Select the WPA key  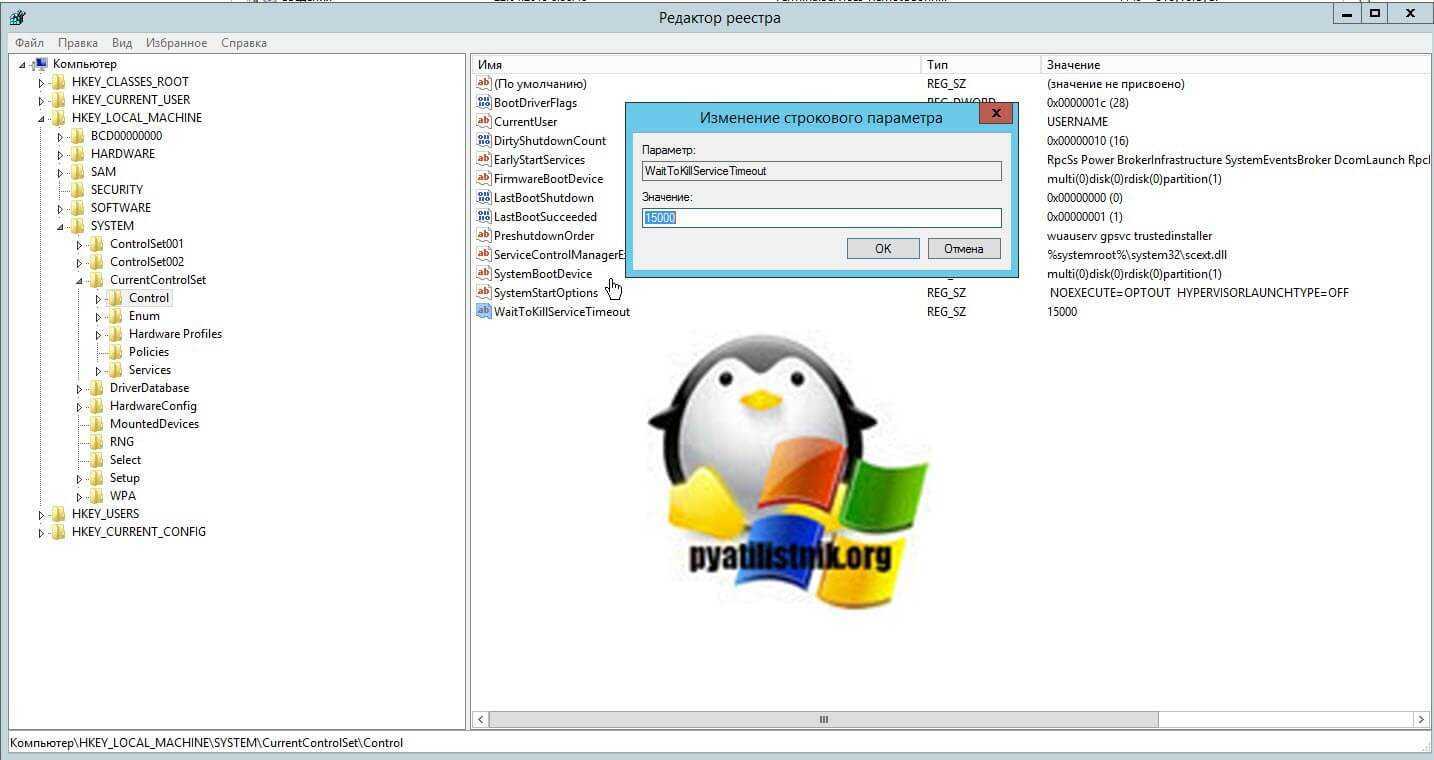pos(123,496)
